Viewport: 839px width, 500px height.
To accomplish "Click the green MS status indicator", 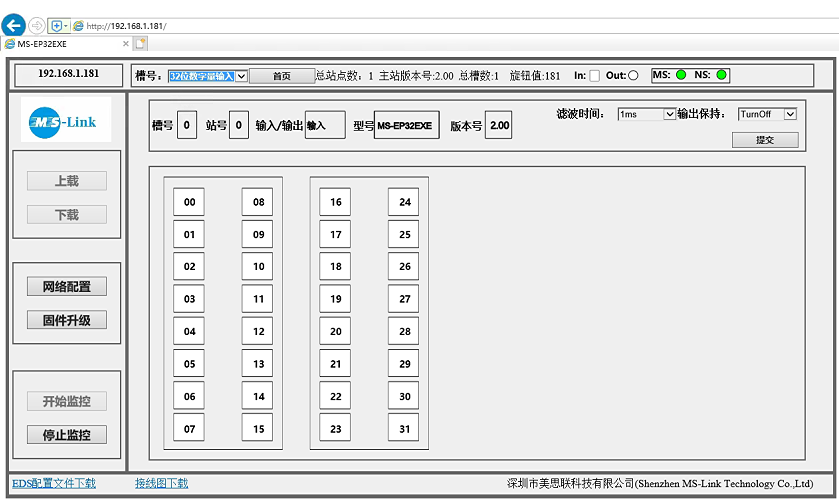I will click(681, 75).
